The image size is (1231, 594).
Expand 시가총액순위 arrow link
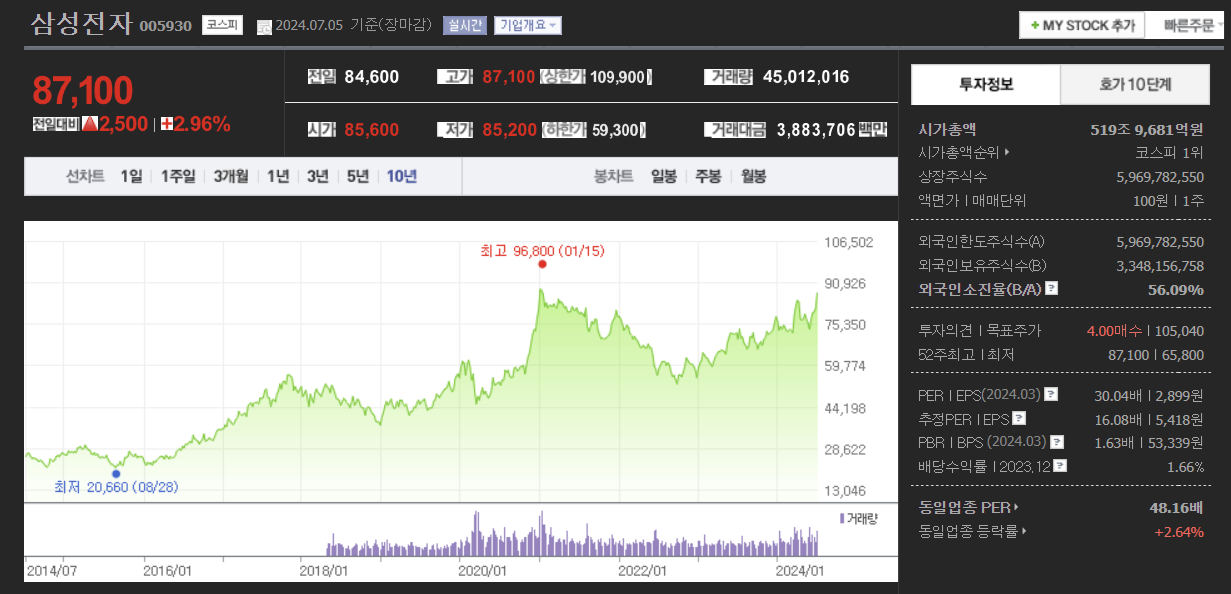click(1007, 153)
